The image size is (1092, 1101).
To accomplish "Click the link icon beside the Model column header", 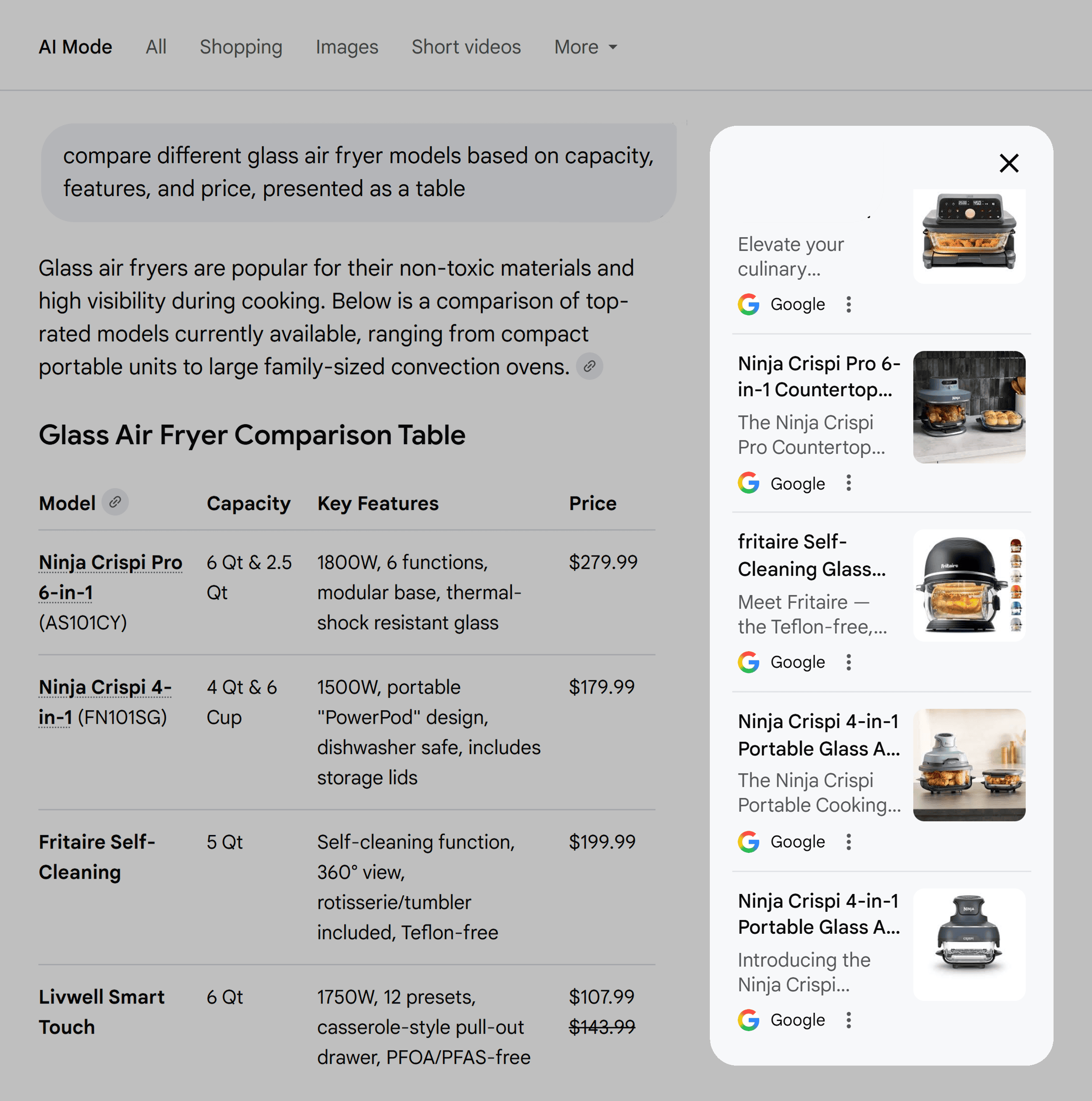I will pyautogui.click(x=116, y=502).
